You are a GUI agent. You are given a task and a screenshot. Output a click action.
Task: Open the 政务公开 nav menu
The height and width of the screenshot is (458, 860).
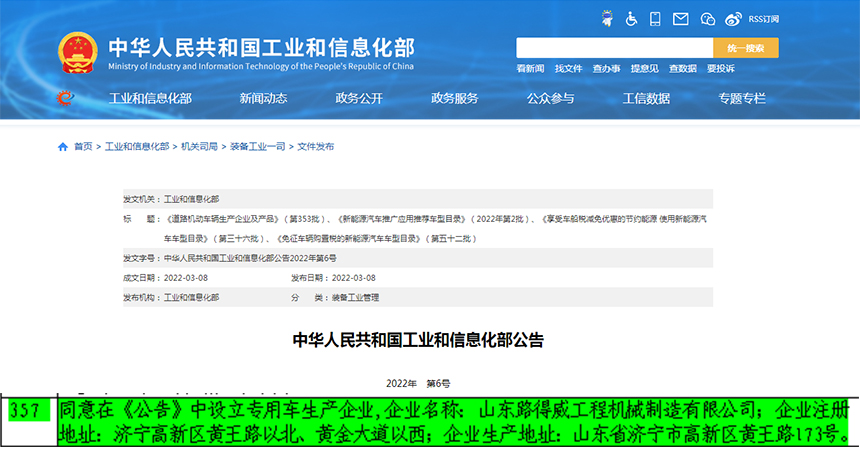coord(359,99)
